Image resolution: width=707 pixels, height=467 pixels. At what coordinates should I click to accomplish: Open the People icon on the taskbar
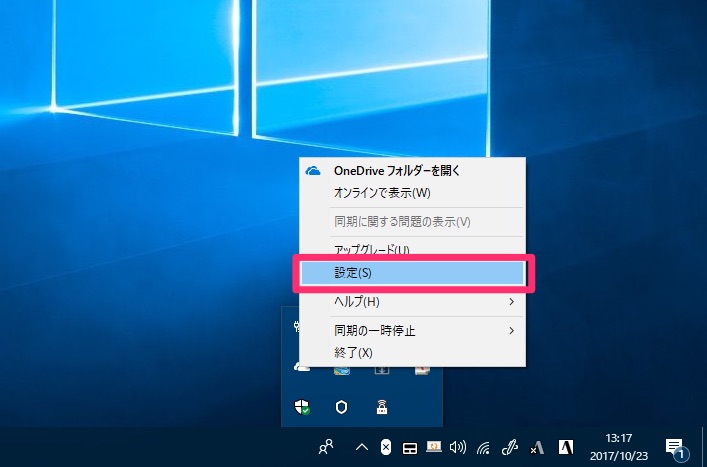[326, 447]
